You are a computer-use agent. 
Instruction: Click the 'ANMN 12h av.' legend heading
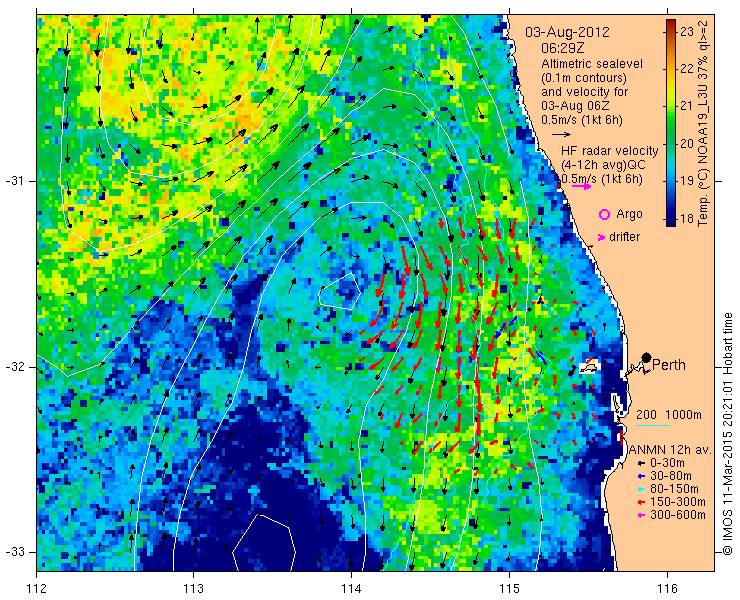[x=670, y=450]
